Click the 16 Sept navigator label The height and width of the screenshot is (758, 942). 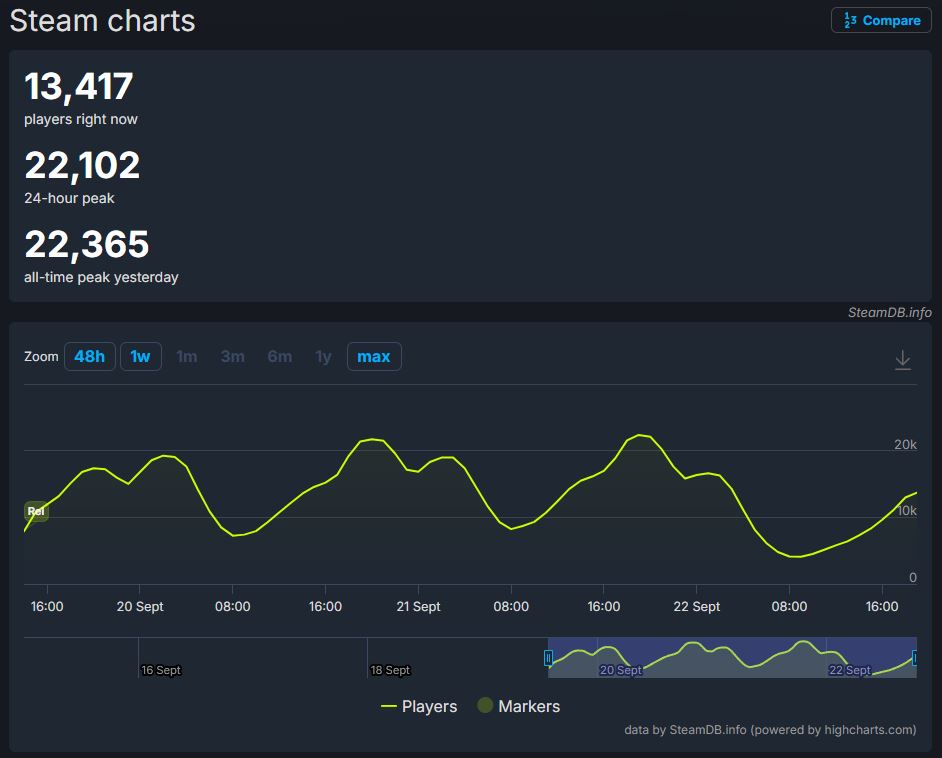pos(161,670)
